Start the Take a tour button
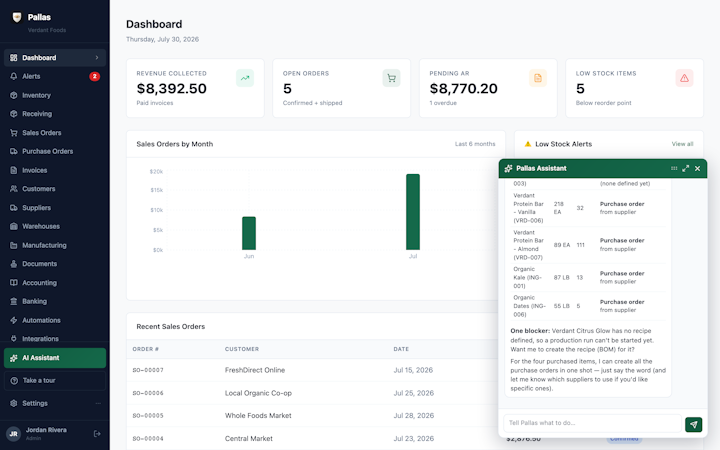This screenshot has height=450, width=720. pos(55,380)
